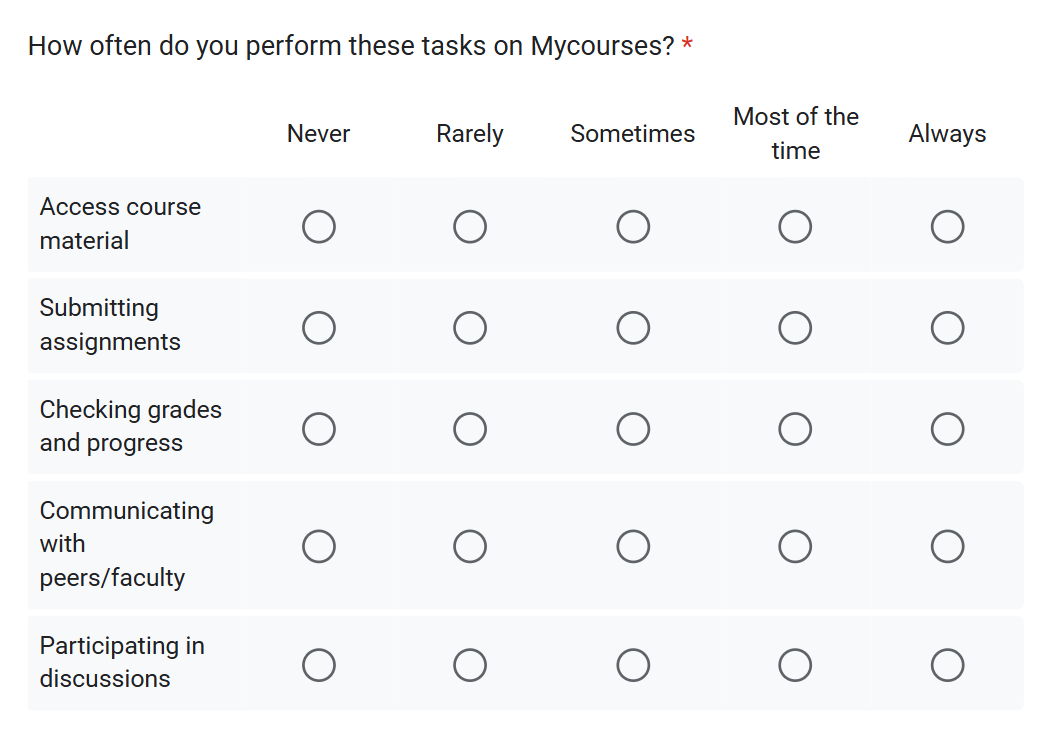Screen dimensions: 1050x743
Task: Choose Always for Submitting assignments
Action: coord(947,328)
